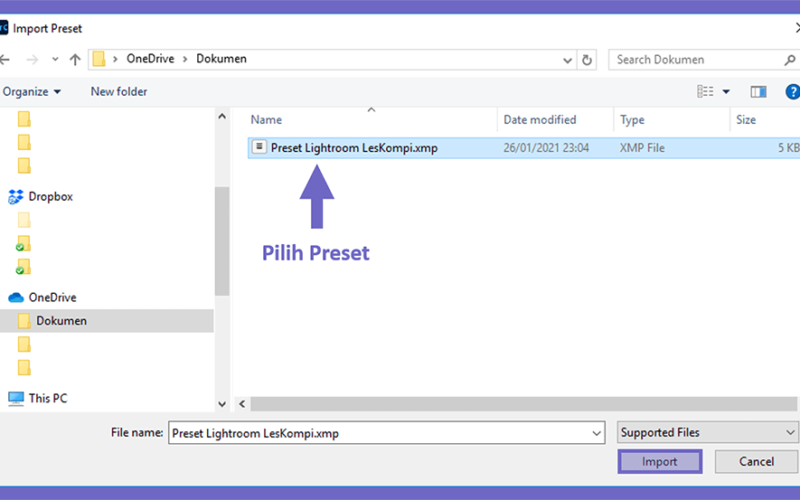Go up one folder level
Screen dimensions: 800x500
(x=75, y=60)
